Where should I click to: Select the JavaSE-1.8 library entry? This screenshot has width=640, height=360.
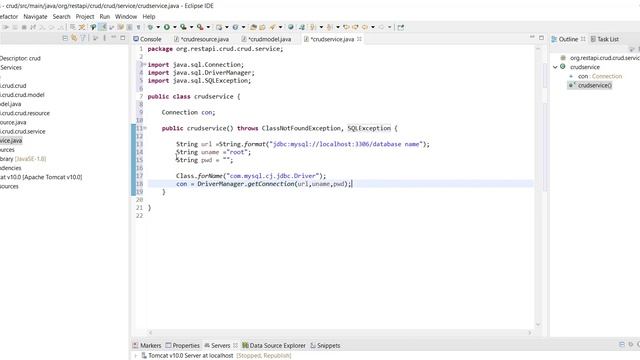(x=23, y=159)
